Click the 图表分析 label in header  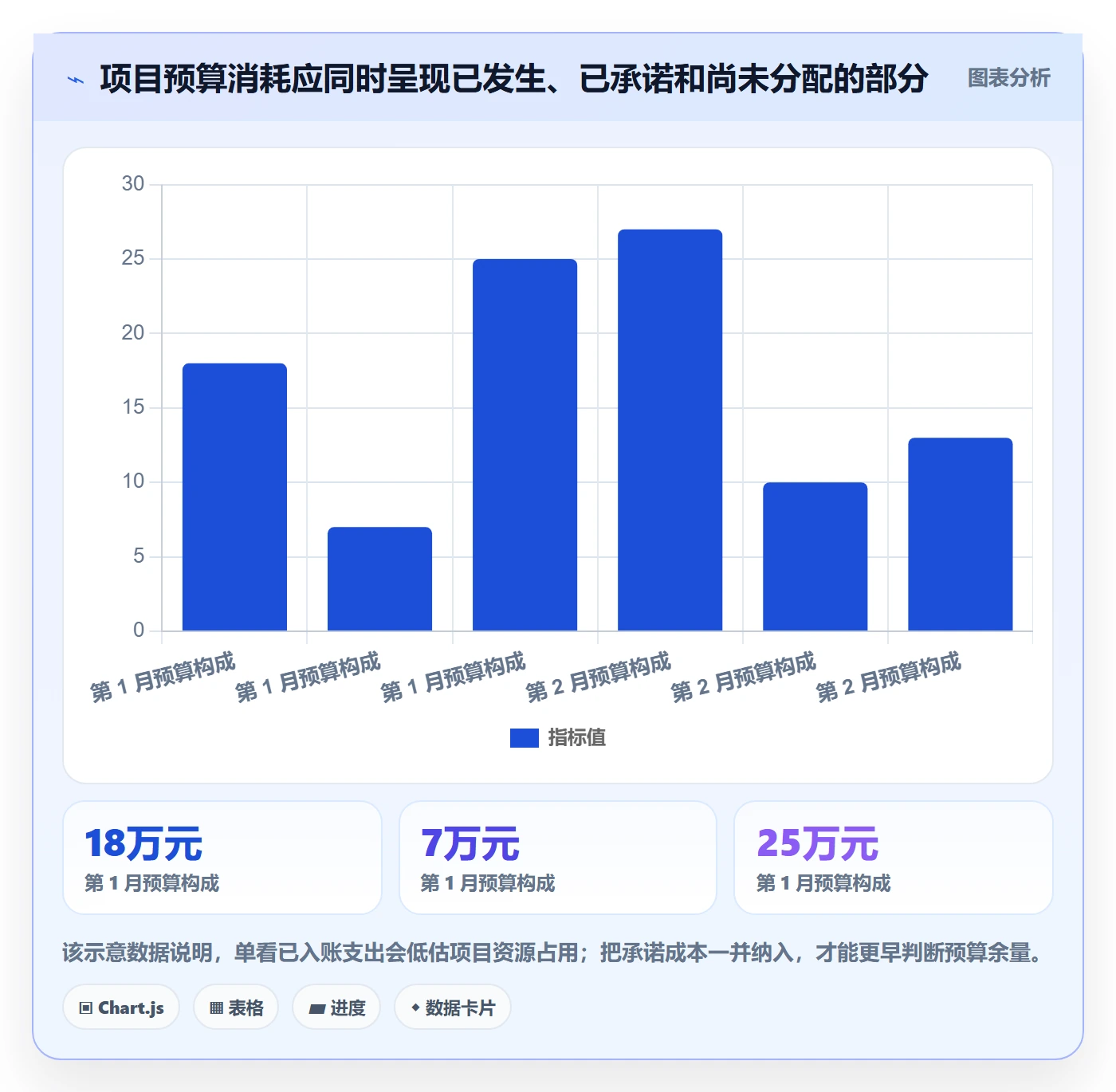tap(1008, 78)
